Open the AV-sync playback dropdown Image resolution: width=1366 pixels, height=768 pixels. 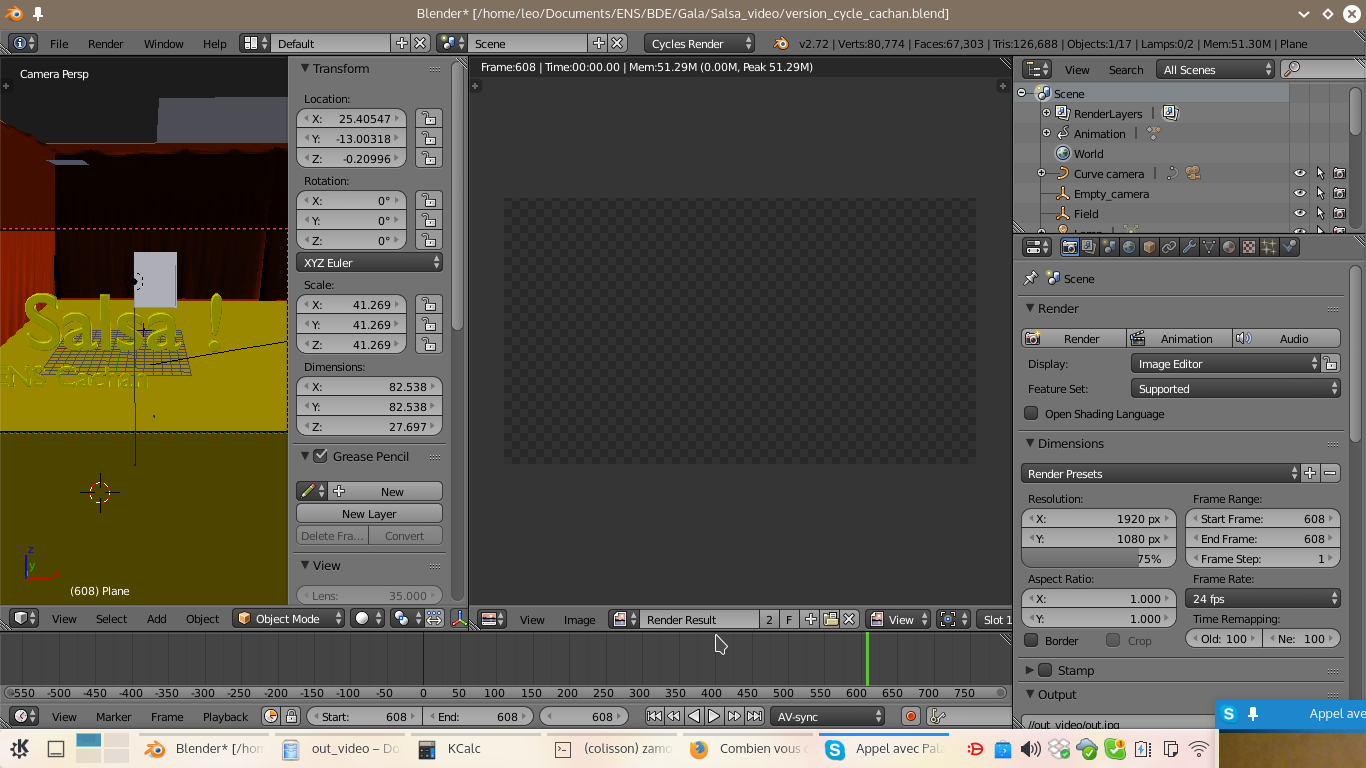(x=829, y=716)
